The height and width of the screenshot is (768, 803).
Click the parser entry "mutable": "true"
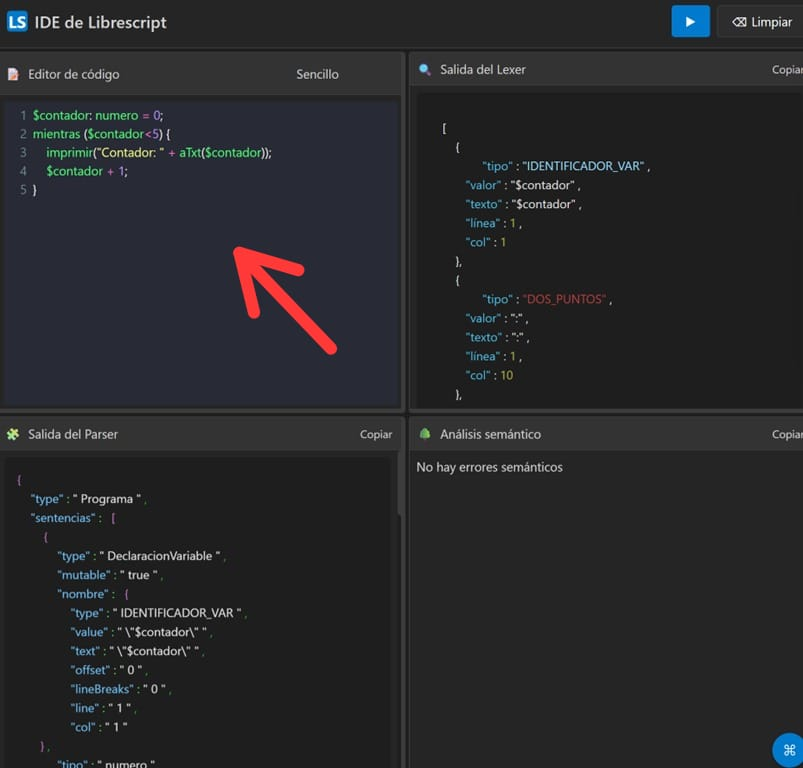110,575
